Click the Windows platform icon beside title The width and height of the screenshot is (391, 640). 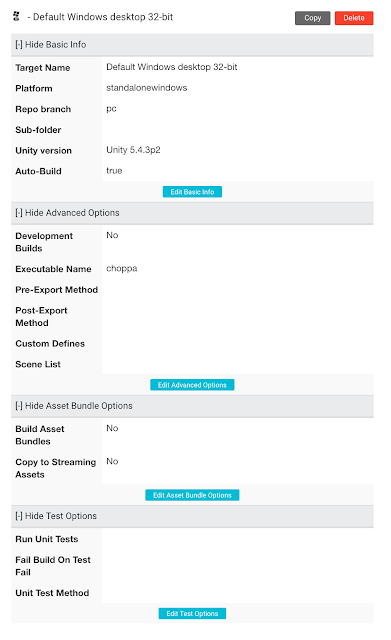(16, 17)
